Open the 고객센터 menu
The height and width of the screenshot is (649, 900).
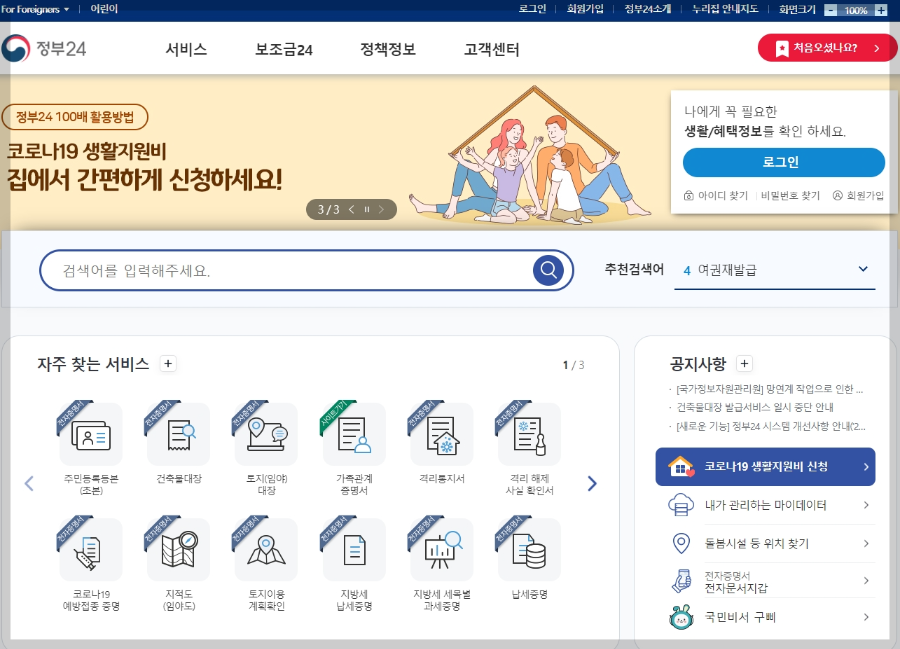point(492,49)
